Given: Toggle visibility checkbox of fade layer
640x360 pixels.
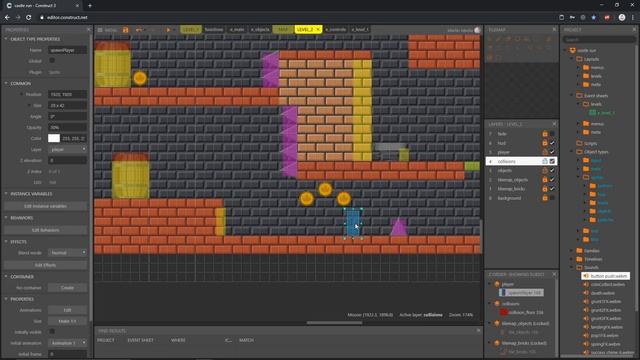Looking at the screenshot, I should click(x=552, y=134).
